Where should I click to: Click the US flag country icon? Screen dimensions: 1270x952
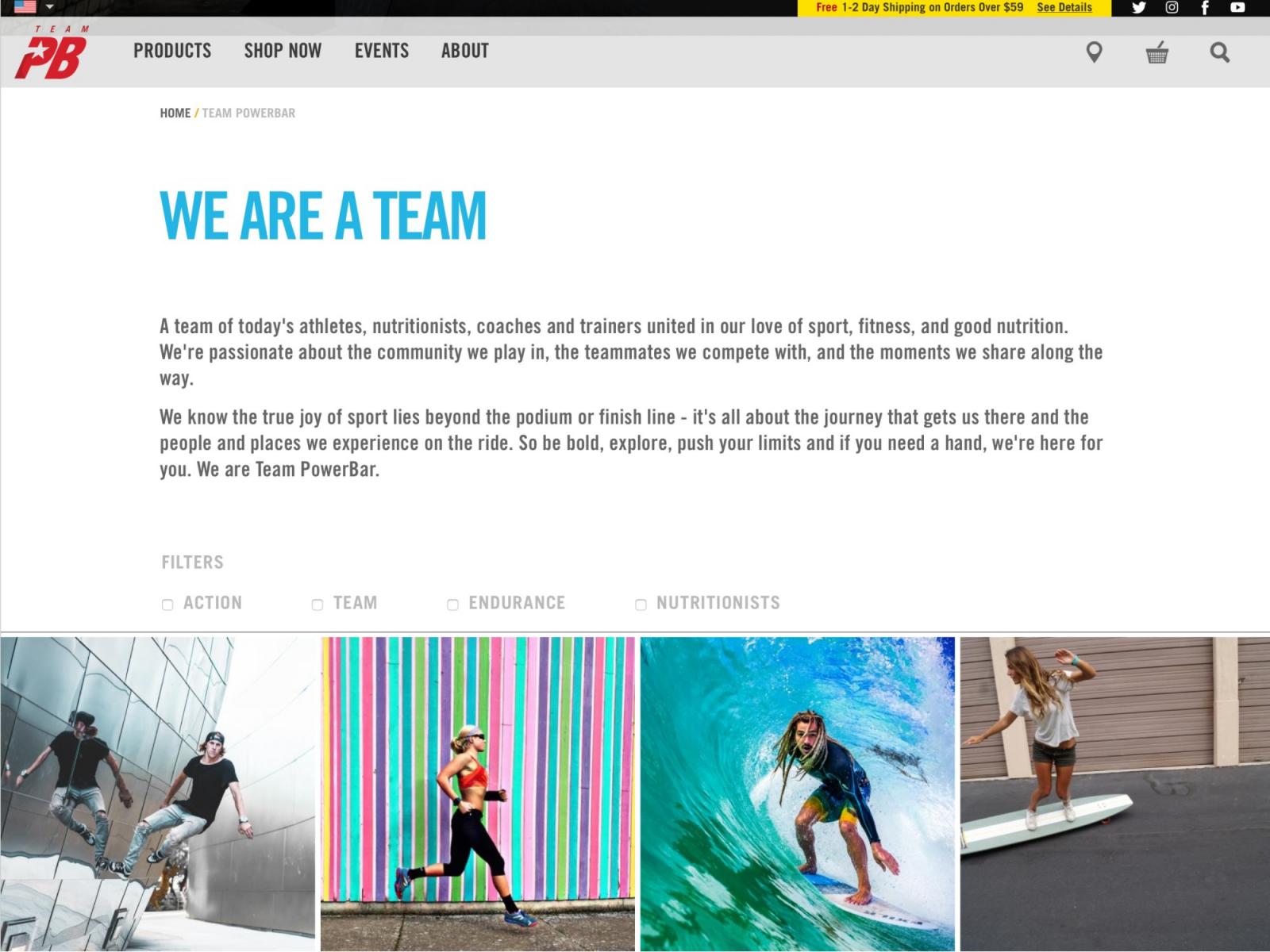point(25,6)
